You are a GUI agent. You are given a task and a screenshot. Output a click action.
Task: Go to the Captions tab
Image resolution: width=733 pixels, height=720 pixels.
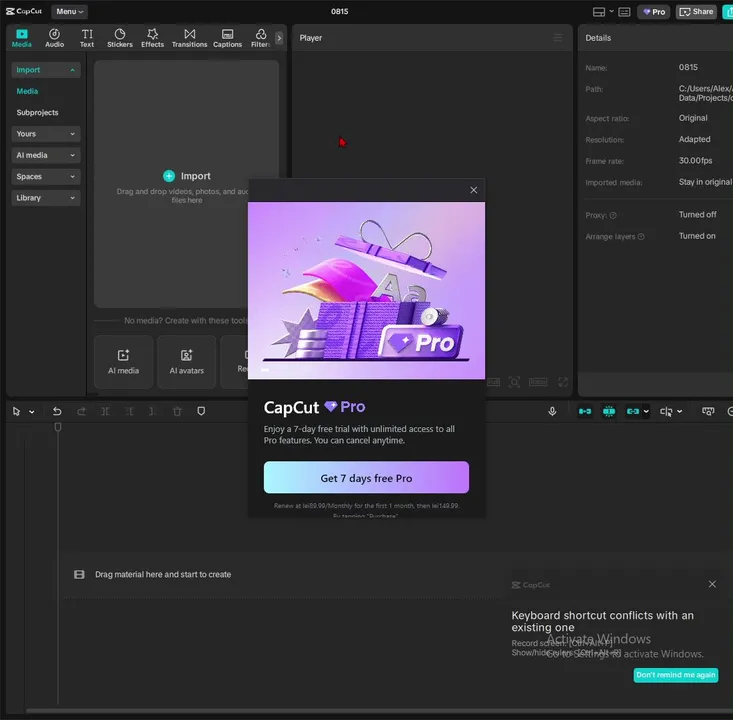[x=227, y=38]
